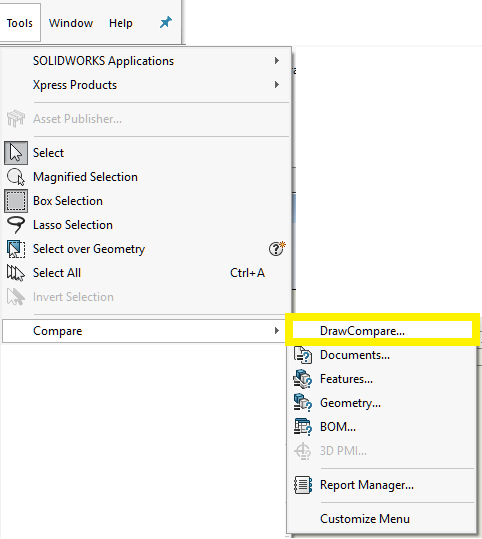Open Compare Documents icon entry
This screenshot has height=539, width=482.
[x=303, y=355]
